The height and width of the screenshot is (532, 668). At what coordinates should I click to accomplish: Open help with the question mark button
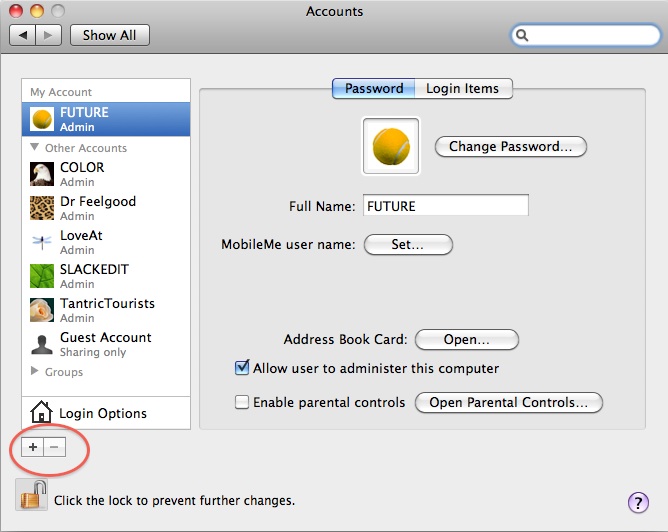(x=638, y=503)
